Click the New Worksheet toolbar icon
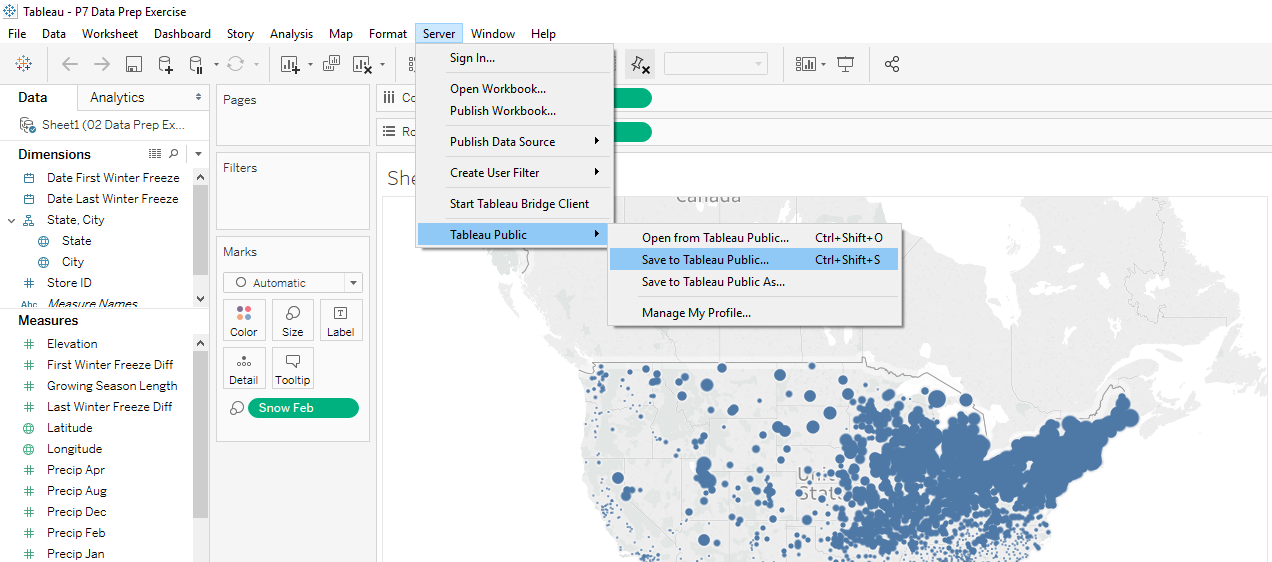The image size is (1272, 562). pyautogui.click(x=290, y=64)
